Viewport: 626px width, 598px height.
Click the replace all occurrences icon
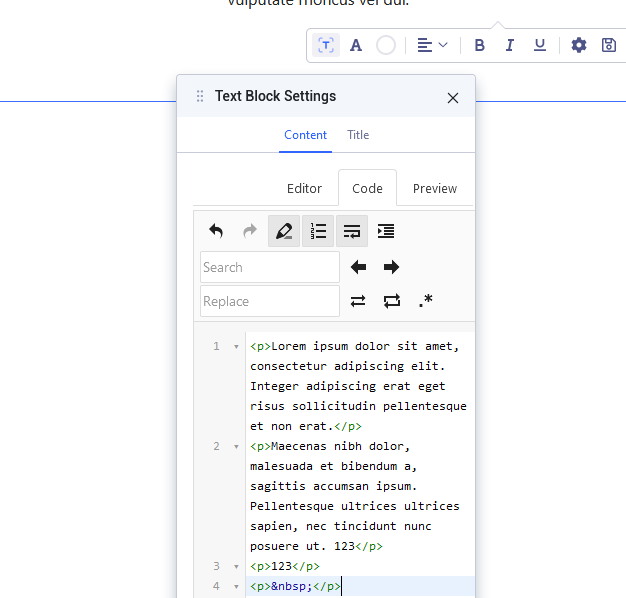(x=392, y=301)
